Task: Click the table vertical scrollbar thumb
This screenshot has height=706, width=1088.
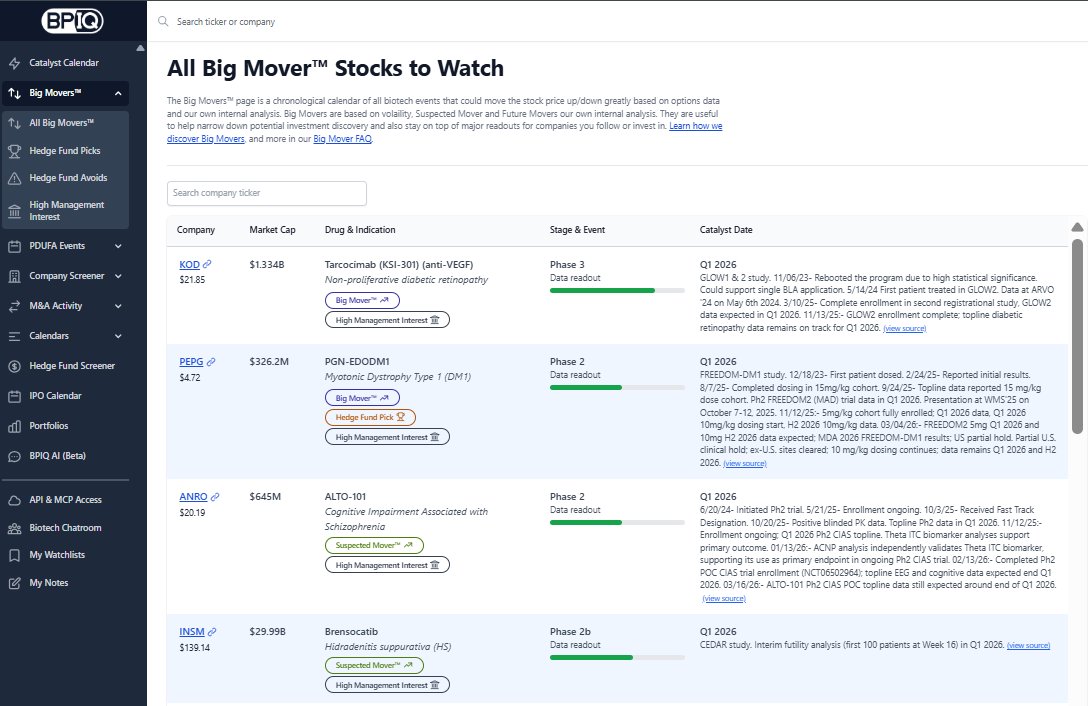Action: pyautogui.click(x=1077, y=337)
